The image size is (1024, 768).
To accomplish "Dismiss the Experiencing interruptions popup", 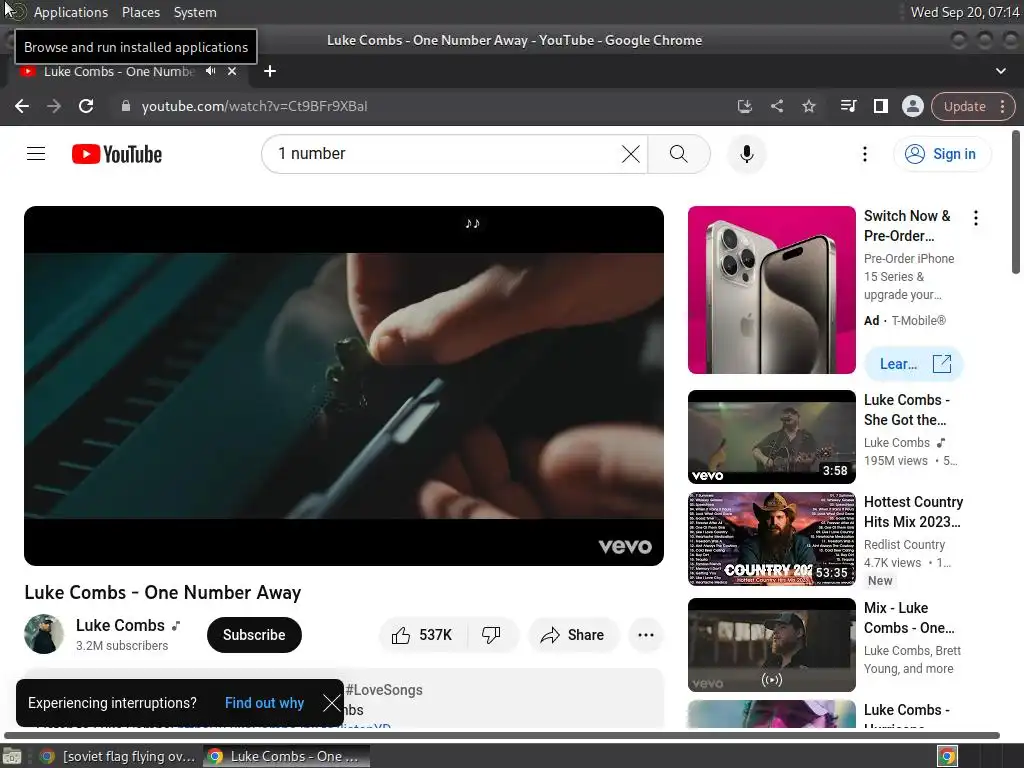I will (x=332, y=703).
